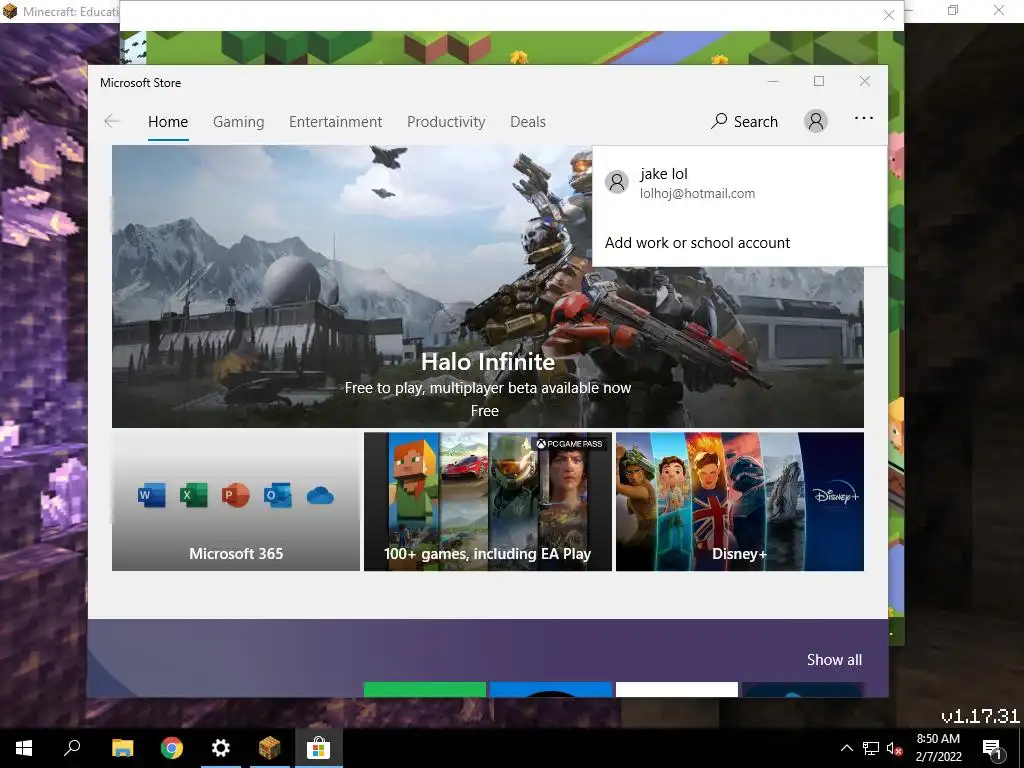Image resolution: width=1024 pixels, height=768 pixels.
Task: Go back with the Store back arrow
Action: click(x=112, y=121)
